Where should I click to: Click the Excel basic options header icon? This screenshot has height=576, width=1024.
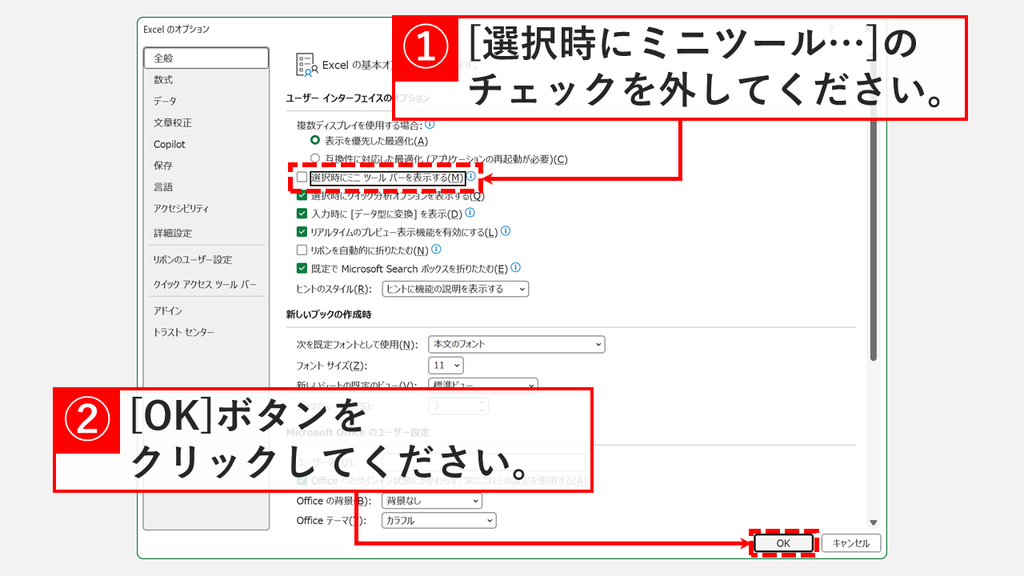(x=306, y=65)
